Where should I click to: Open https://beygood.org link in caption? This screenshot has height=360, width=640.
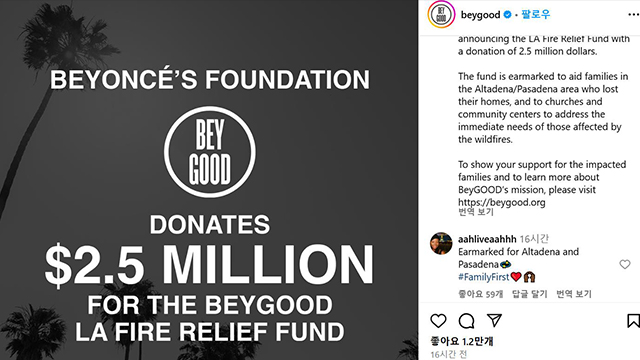pyautogui.click(x=501, y=202)
